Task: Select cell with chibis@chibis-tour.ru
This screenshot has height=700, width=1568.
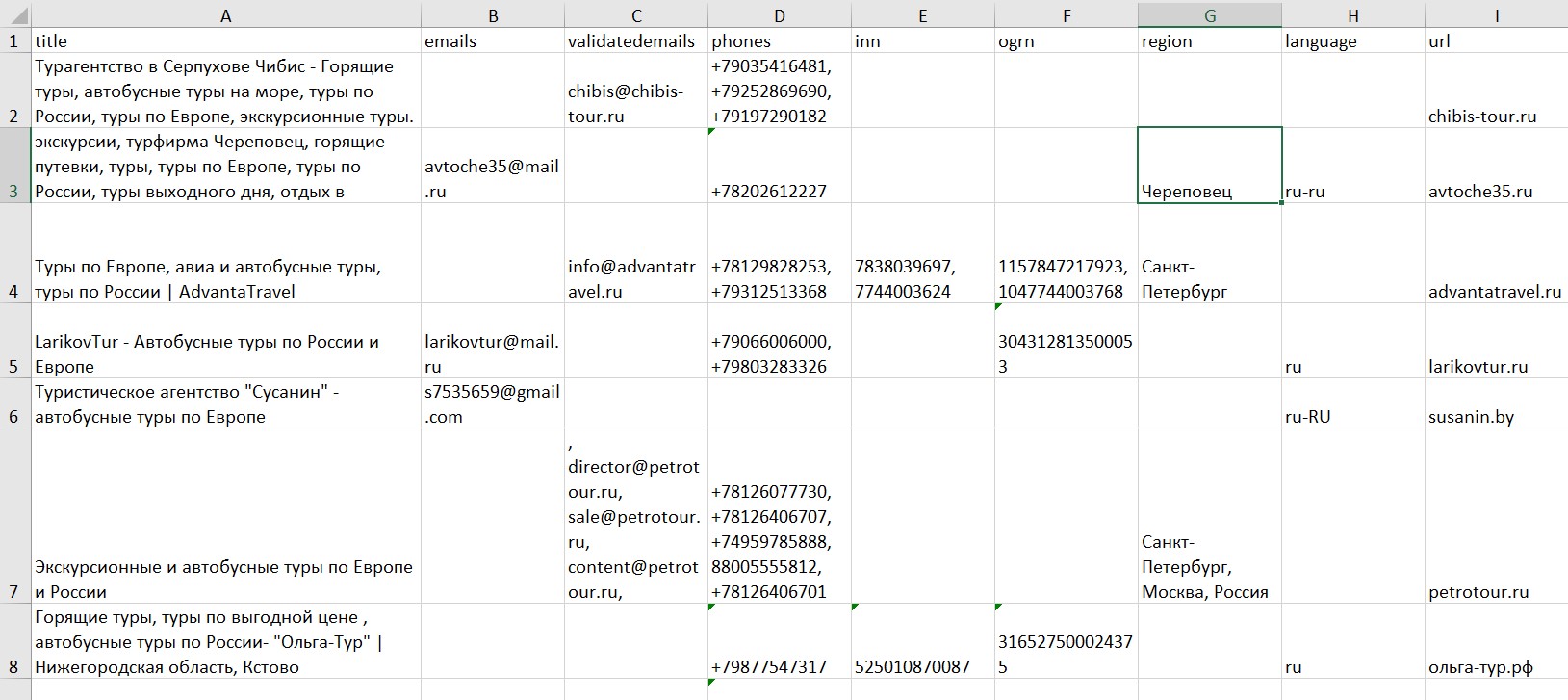Action: point(636,91)
